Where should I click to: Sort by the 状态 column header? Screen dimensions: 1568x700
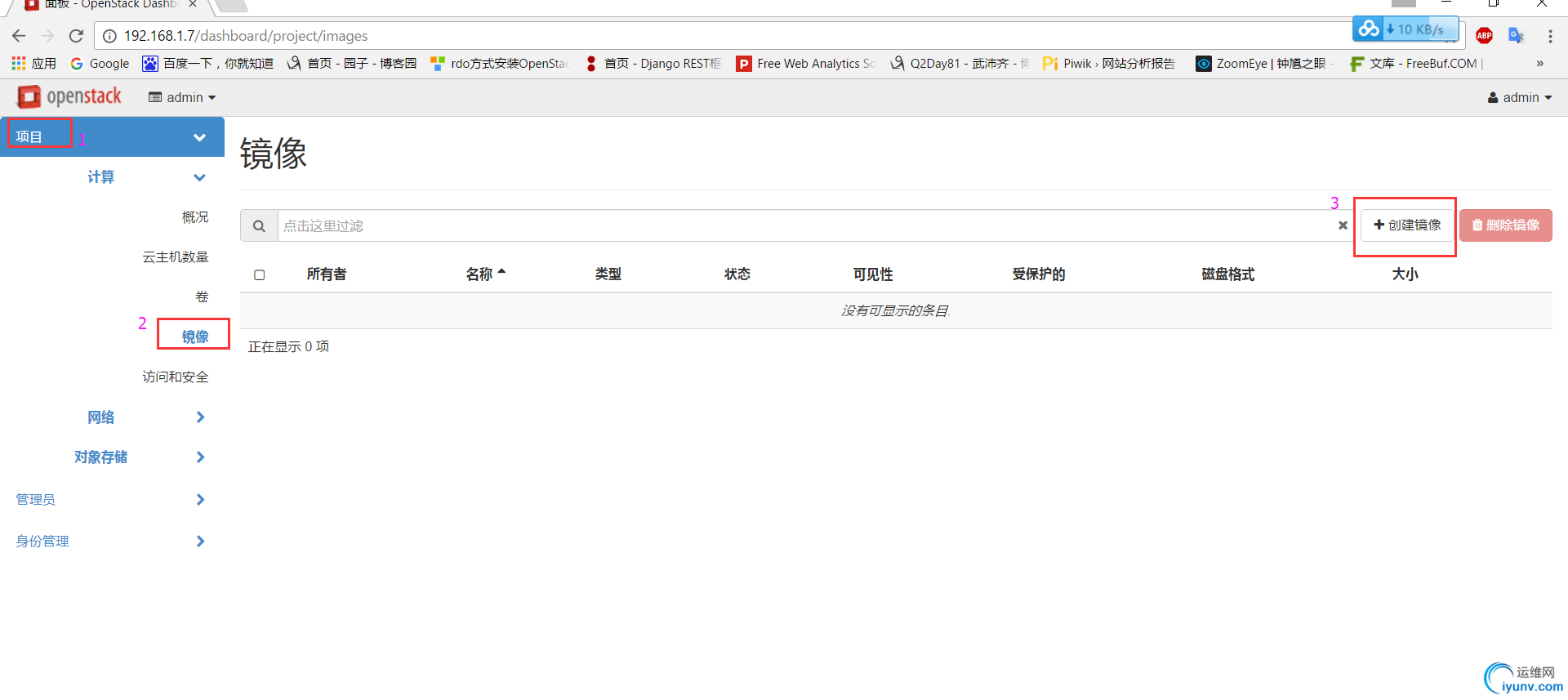737,274
